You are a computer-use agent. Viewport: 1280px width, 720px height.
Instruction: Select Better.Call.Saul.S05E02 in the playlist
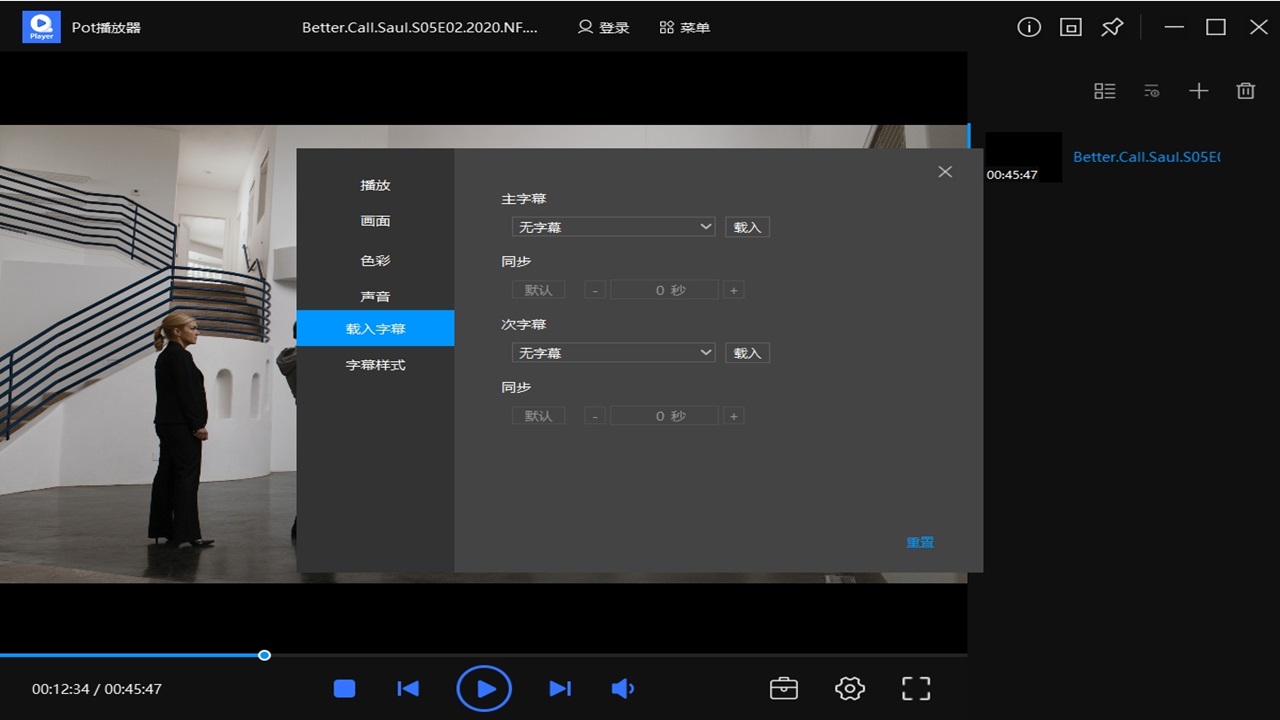pos(1144,156)
